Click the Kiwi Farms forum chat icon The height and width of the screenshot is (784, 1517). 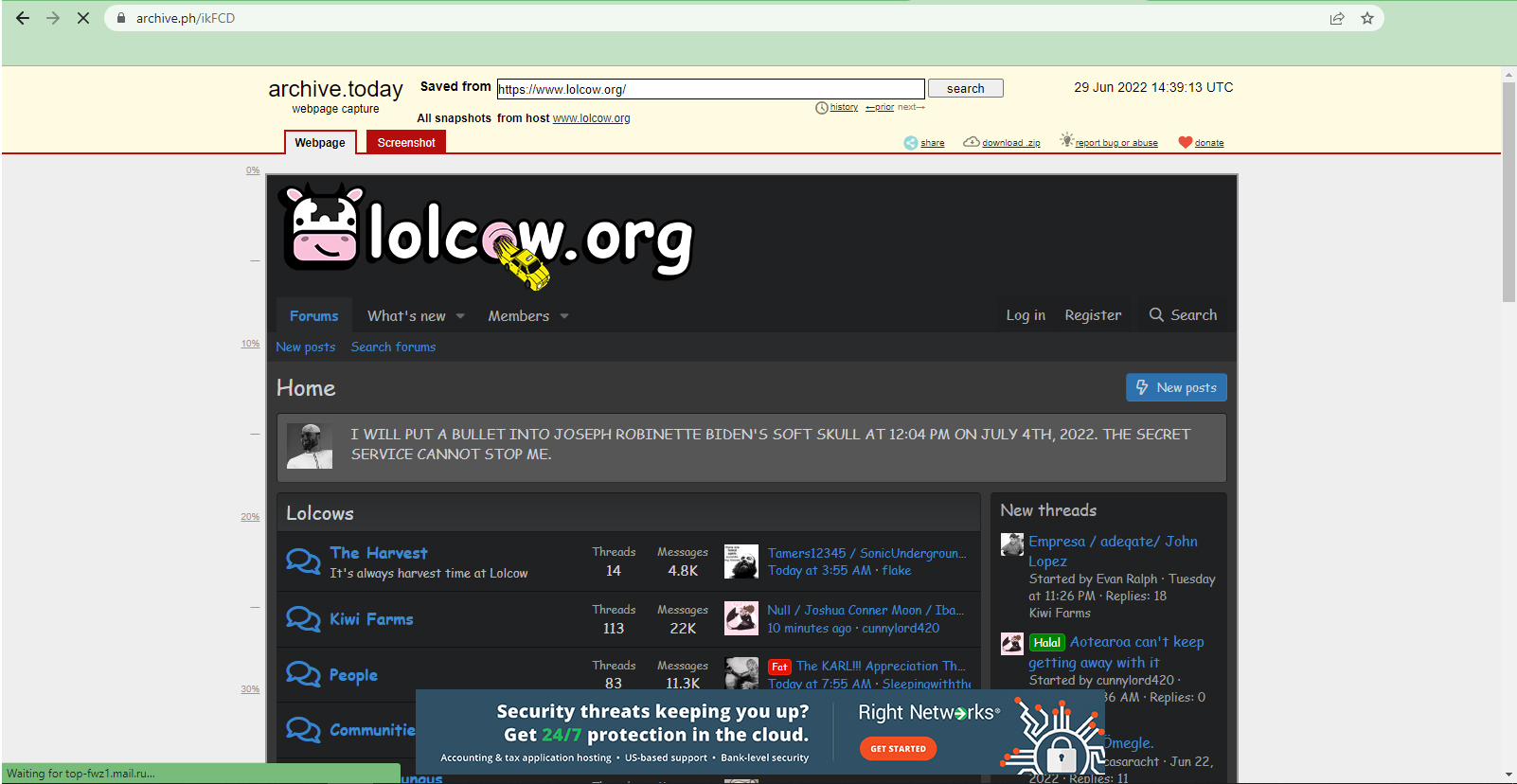tap(303, 619)
